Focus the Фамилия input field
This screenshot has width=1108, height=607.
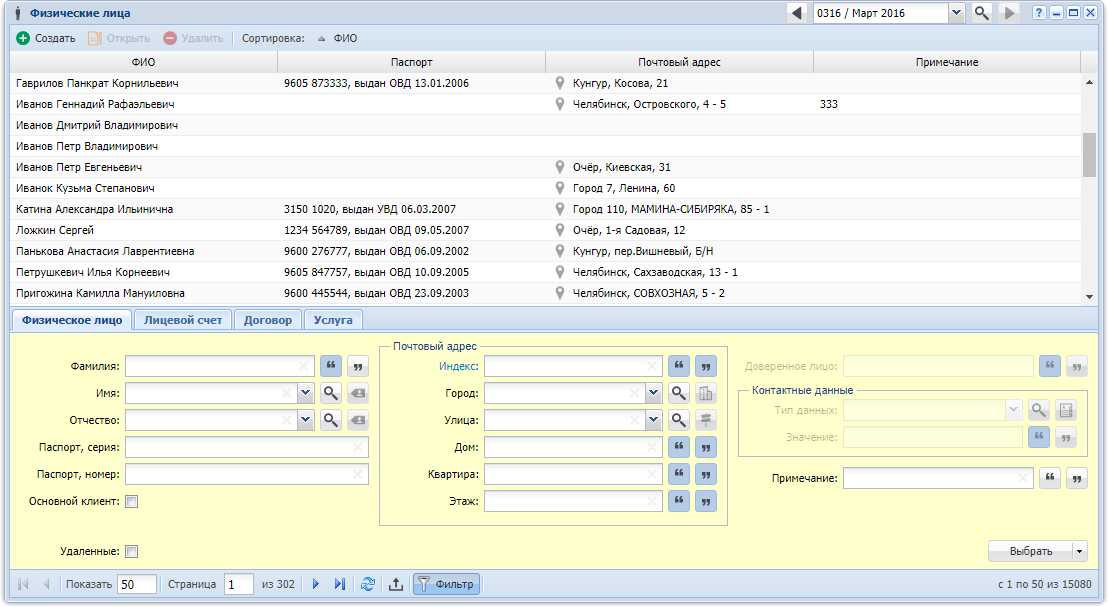(220, 366)
